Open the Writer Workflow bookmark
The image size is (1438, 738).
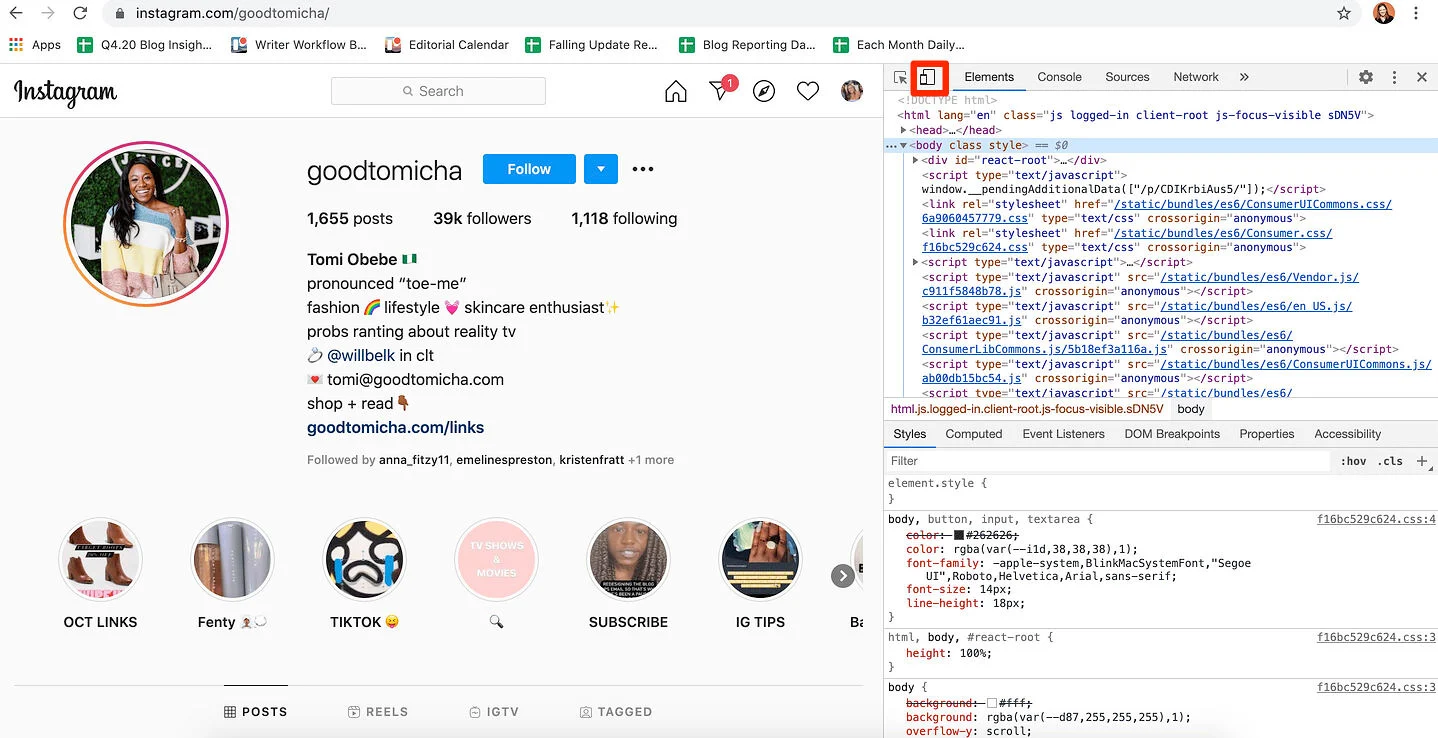(299, 44)
